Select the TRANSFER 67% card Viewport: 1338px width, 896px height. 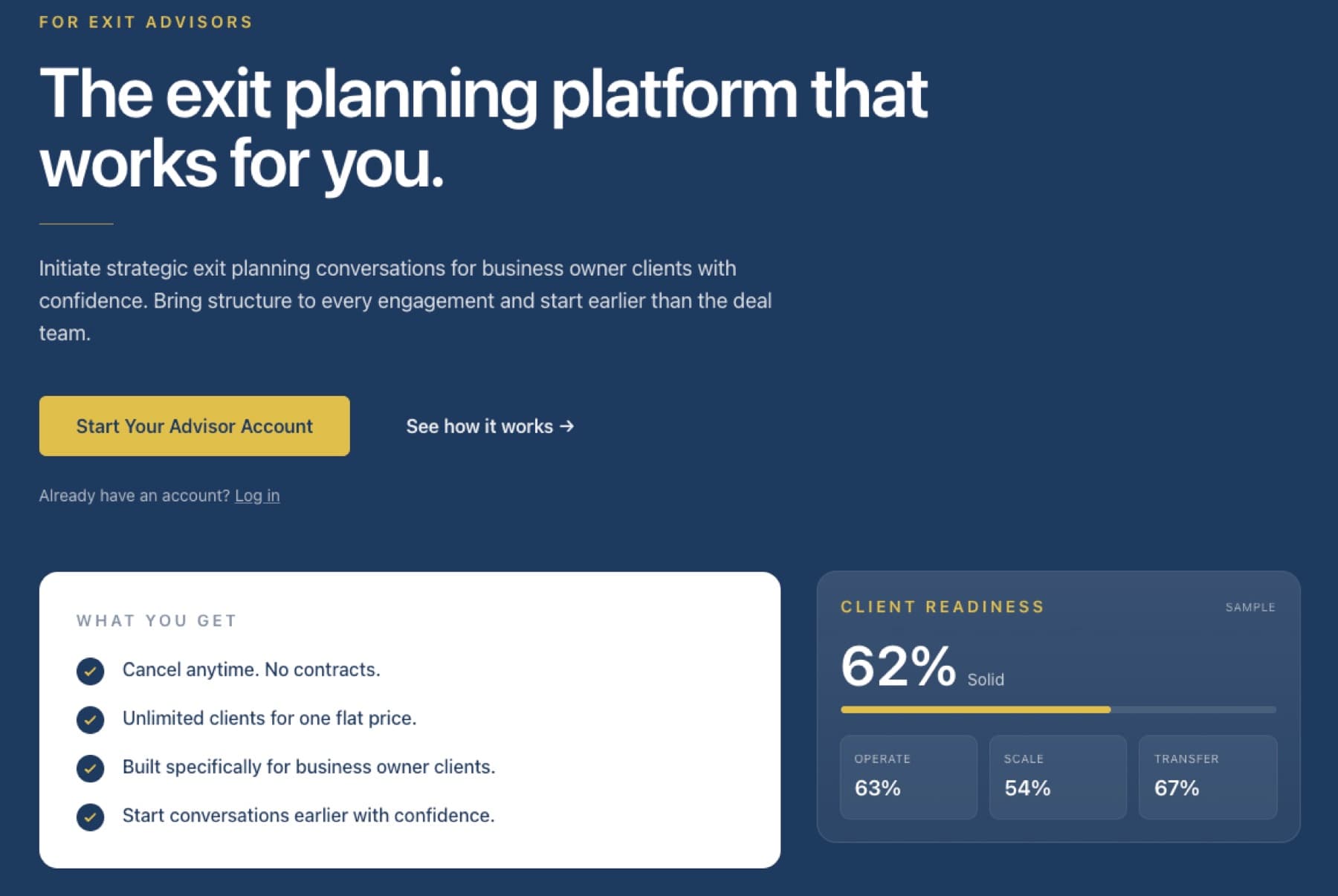tap(1207, 776)
